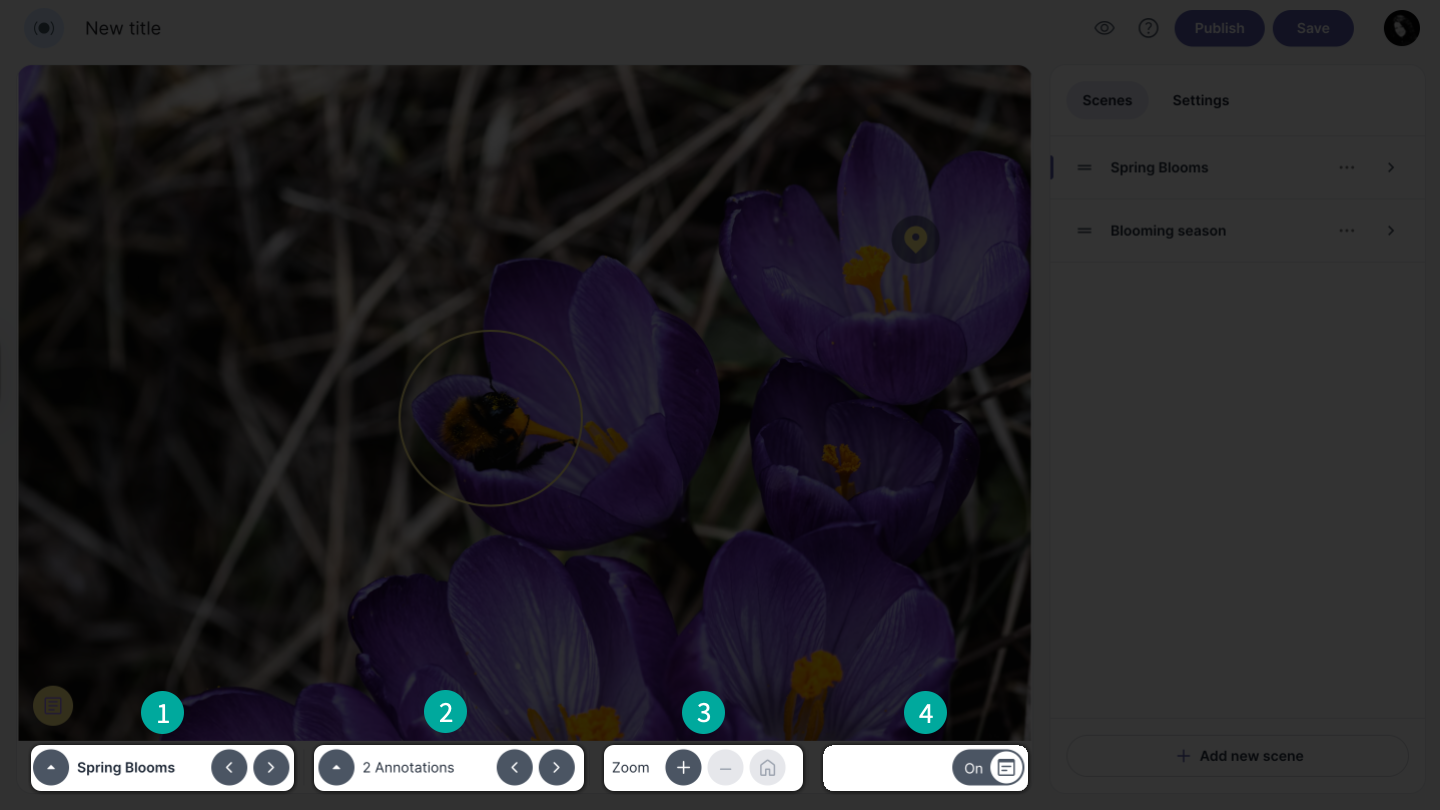
Task: Click the Save button
Action: pyautogui.click(x=1312, y=28)
